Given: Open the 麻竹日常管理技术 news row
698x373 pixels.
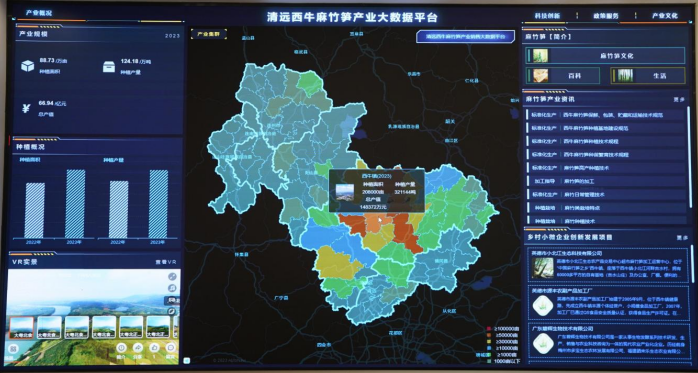Looking at the screenshot, I should click(x=605, y=195).
